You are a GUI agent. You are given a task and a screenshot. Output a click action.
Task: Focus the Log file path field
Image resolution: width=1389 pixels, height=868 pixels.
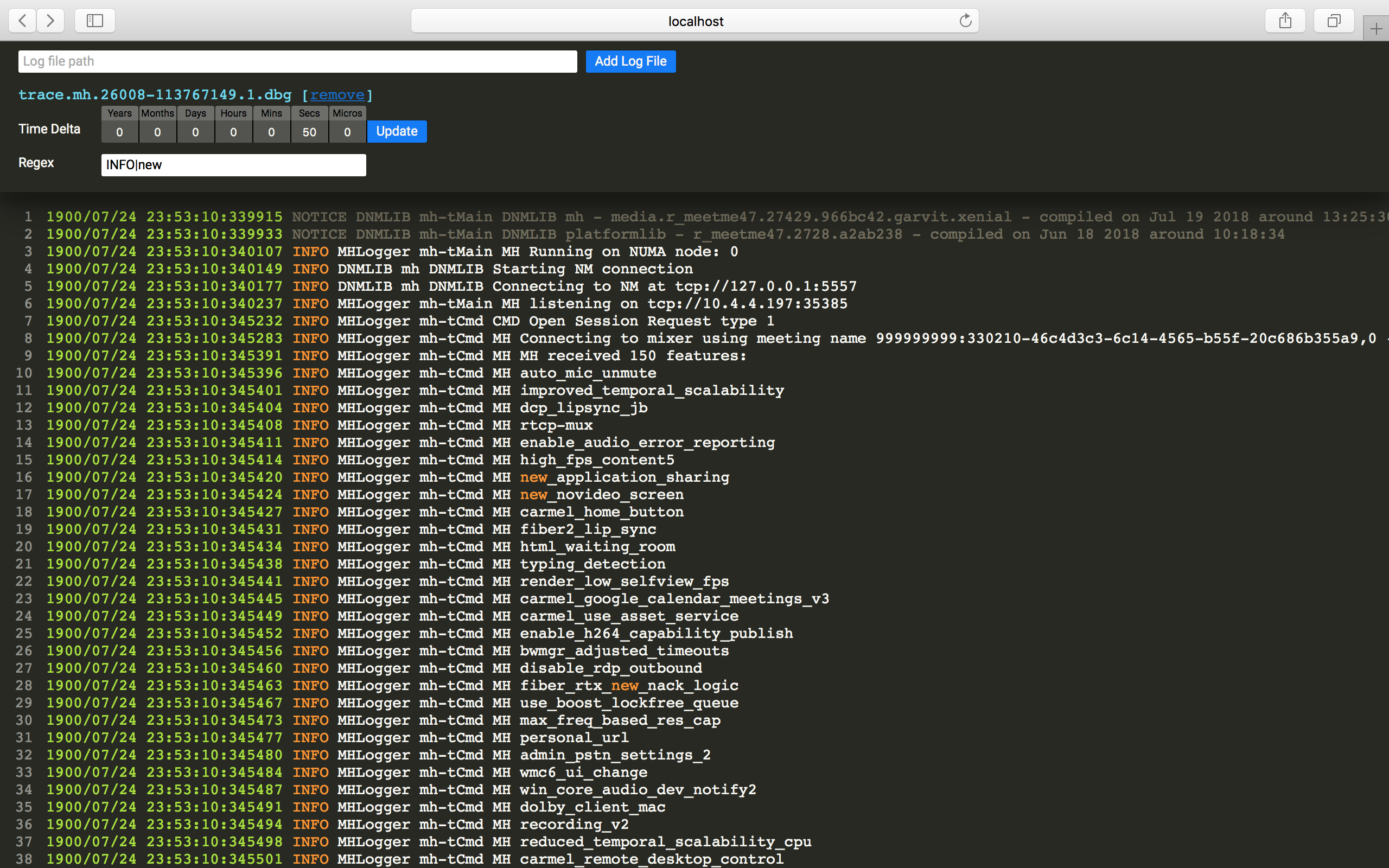(297, 61)
